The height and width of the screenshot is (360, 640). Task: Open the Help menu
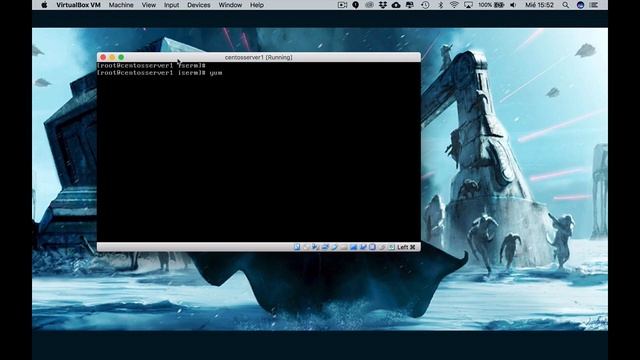pos(257,5)
